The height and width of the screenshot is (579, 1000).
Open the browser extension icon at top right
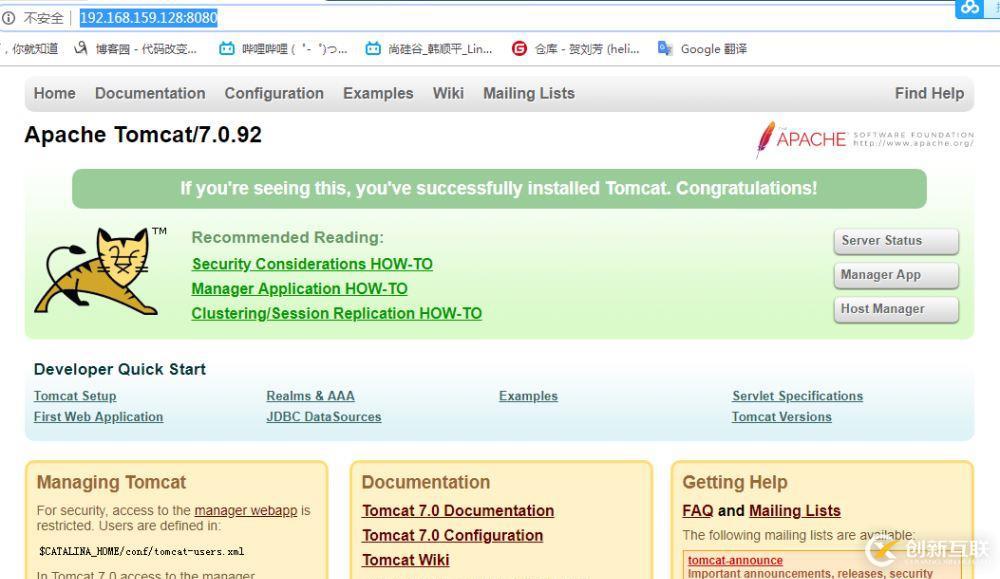point(970,8)
